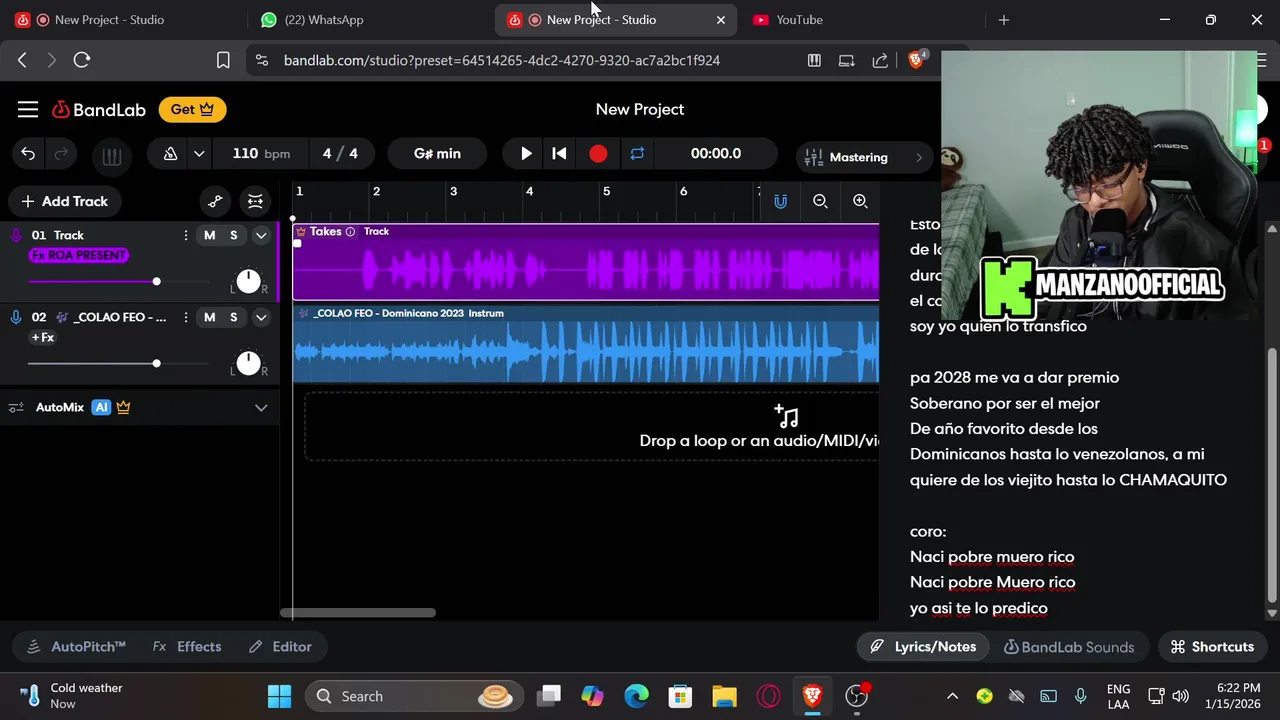
Task: Click the AutoMix AI badge
Action: pyautogui.click(x=101, y=407)
